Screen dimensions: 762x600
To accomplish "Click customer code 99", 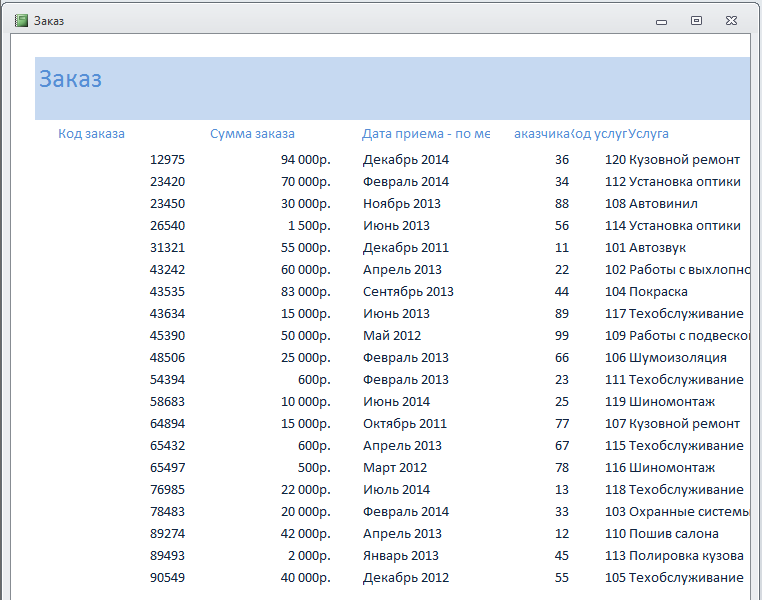I will [x=562, y=336].
